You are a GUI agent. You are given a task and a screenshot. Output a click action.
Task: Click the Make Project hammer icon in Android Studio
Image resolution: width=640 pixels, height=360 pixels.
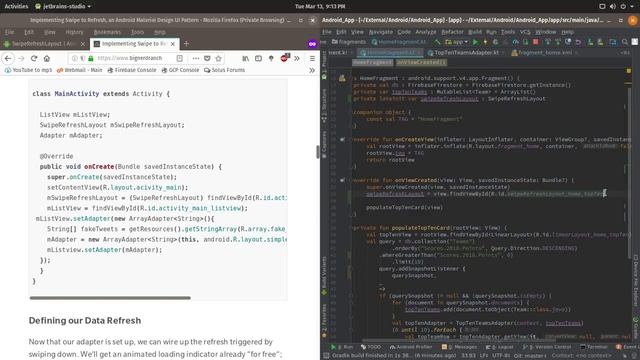tap(438, 42)
